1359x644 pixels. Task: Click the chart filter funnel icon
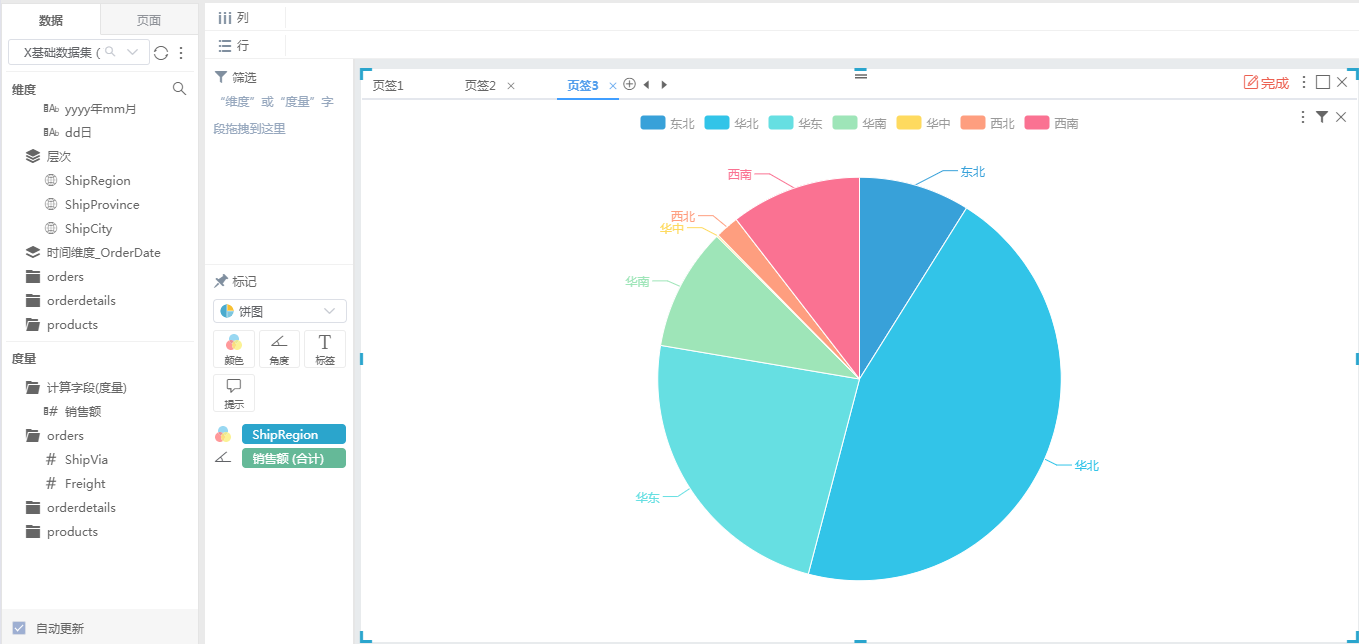click(1322, 117)
